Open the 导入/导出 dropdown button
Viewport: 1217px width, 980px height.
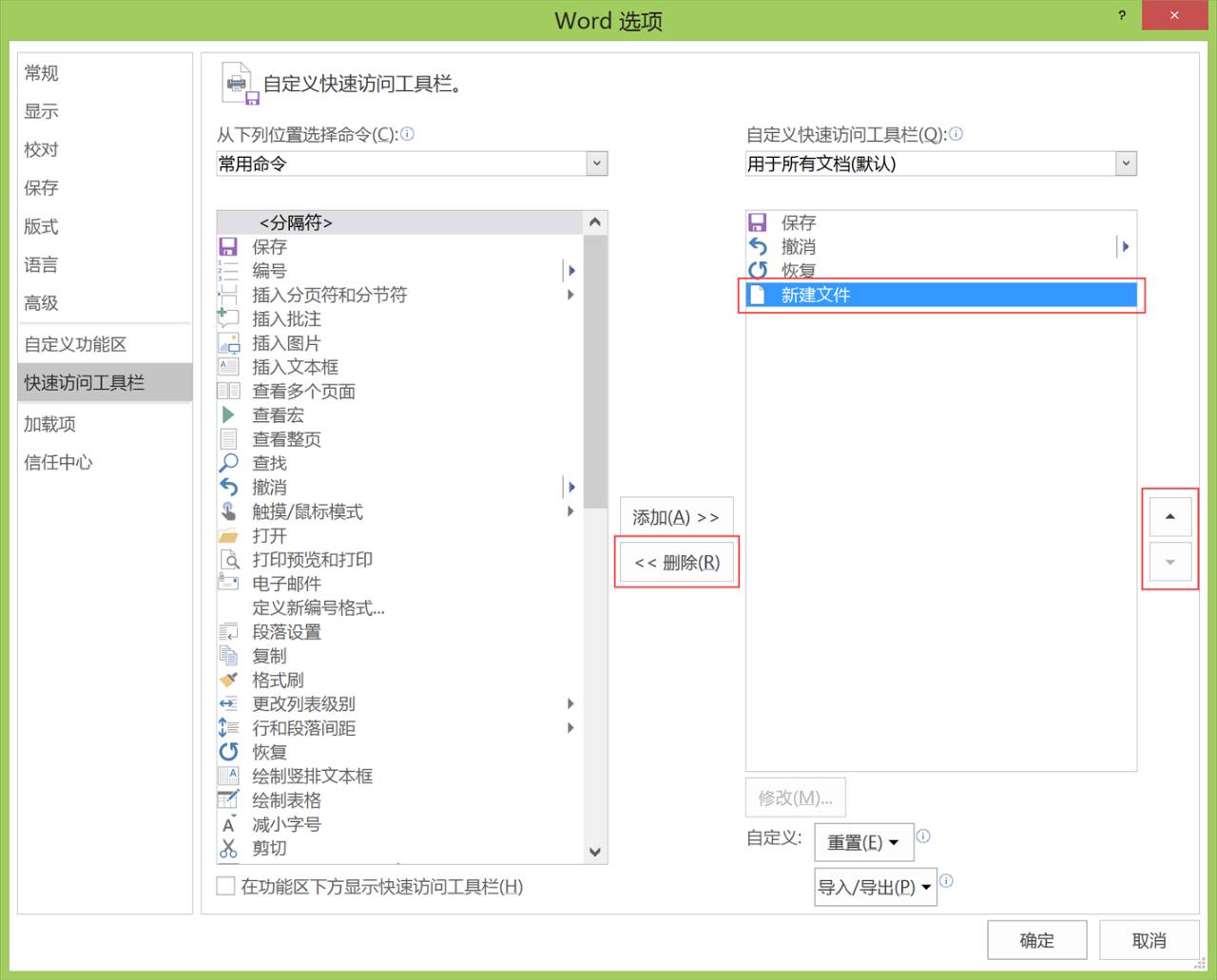pos(876,887)
